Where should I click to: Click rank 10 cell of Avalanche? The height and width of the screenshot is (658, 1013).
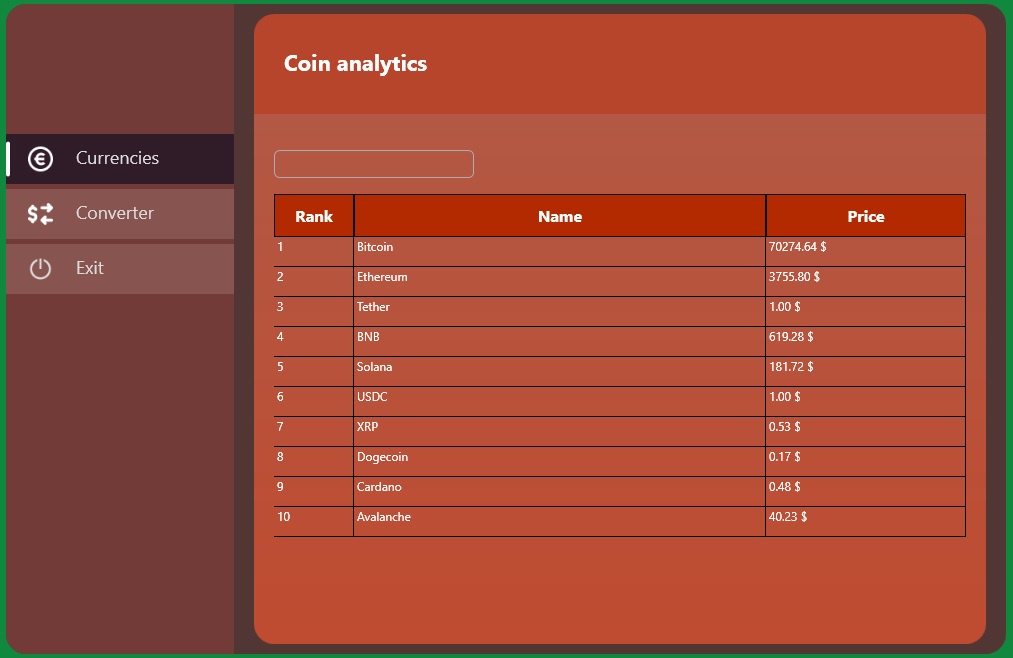(314, 522)
